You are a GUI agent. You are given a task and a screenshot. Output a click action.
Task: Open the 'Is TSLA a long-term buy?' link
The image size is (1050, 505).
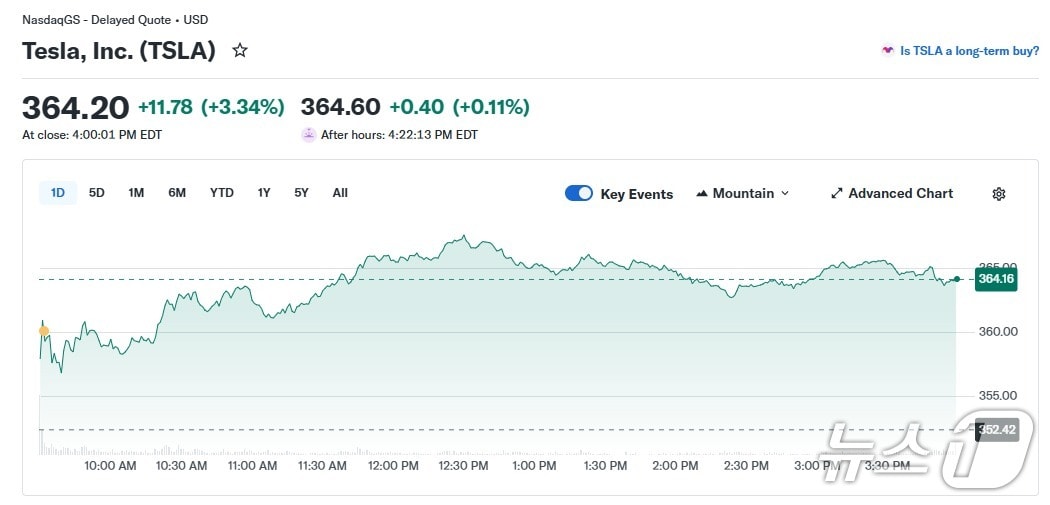click(x=969, y=51)
